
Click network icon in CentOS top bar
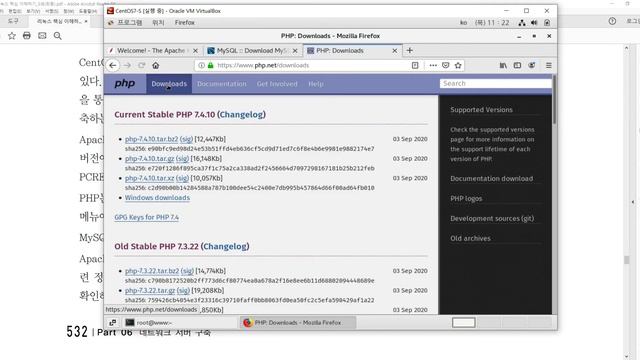point(522,23)
